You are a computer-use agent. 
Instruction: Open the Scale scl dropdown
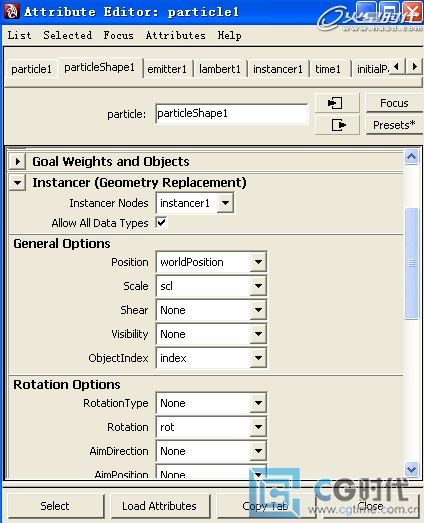coord(211,286)
